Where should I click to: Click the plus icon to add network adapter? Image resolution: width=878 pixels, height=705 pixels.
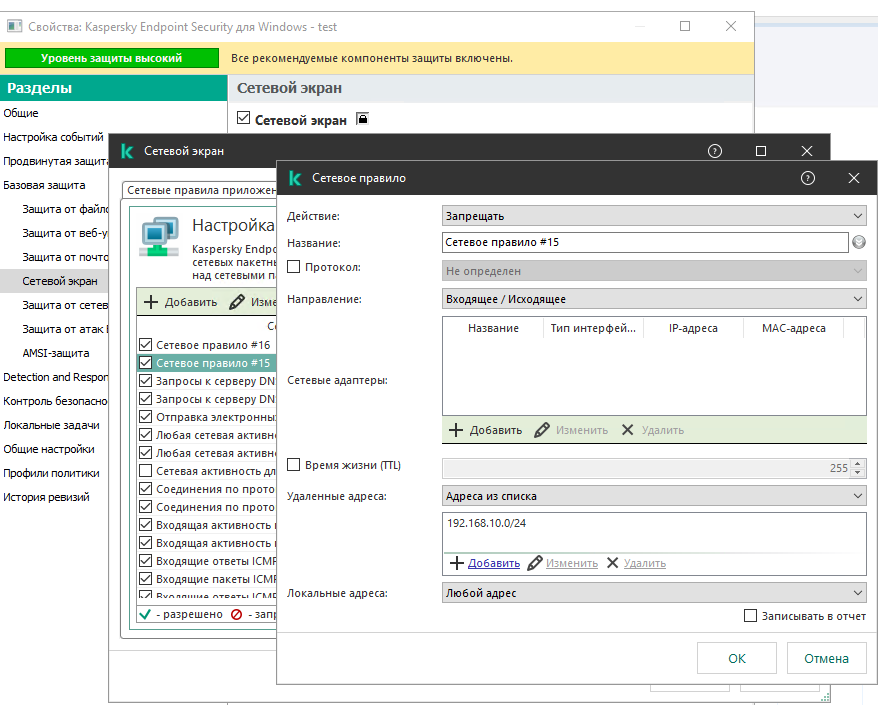(456, 430)
